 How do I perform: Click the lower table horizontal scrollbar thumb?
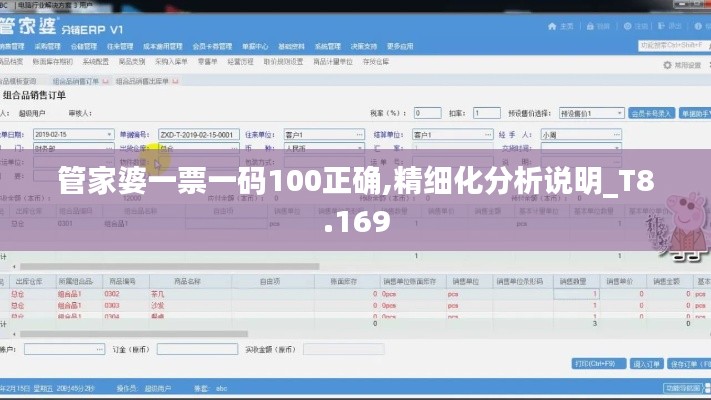[134, 334]
